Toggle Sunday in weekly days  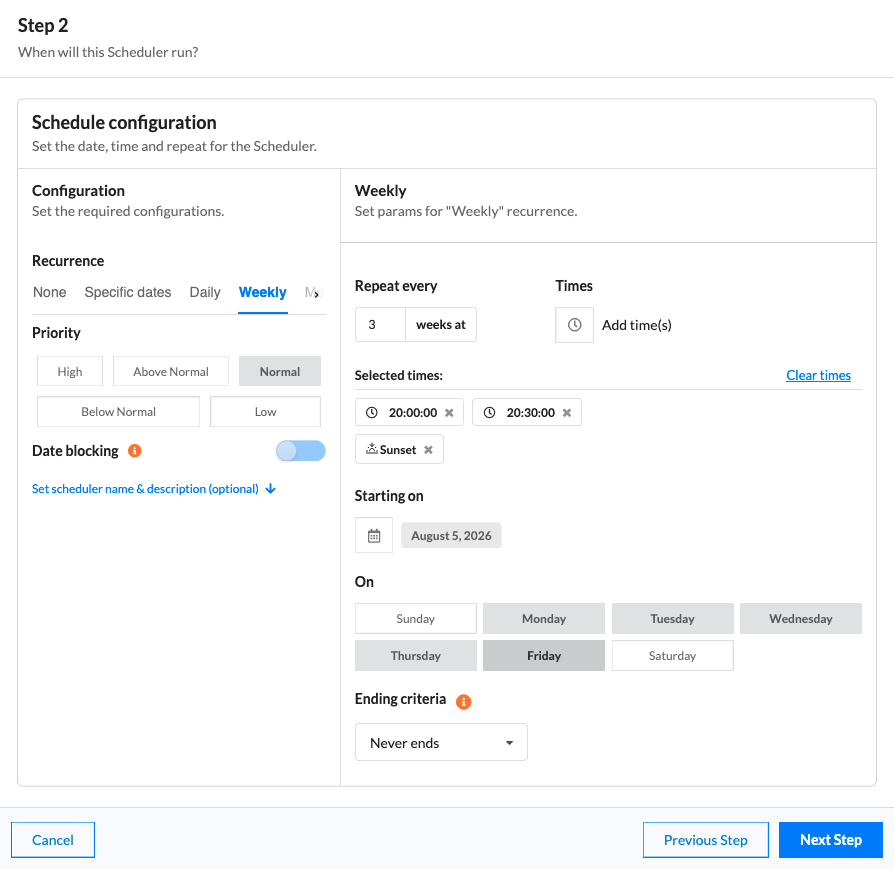click(x=416, y=619)
